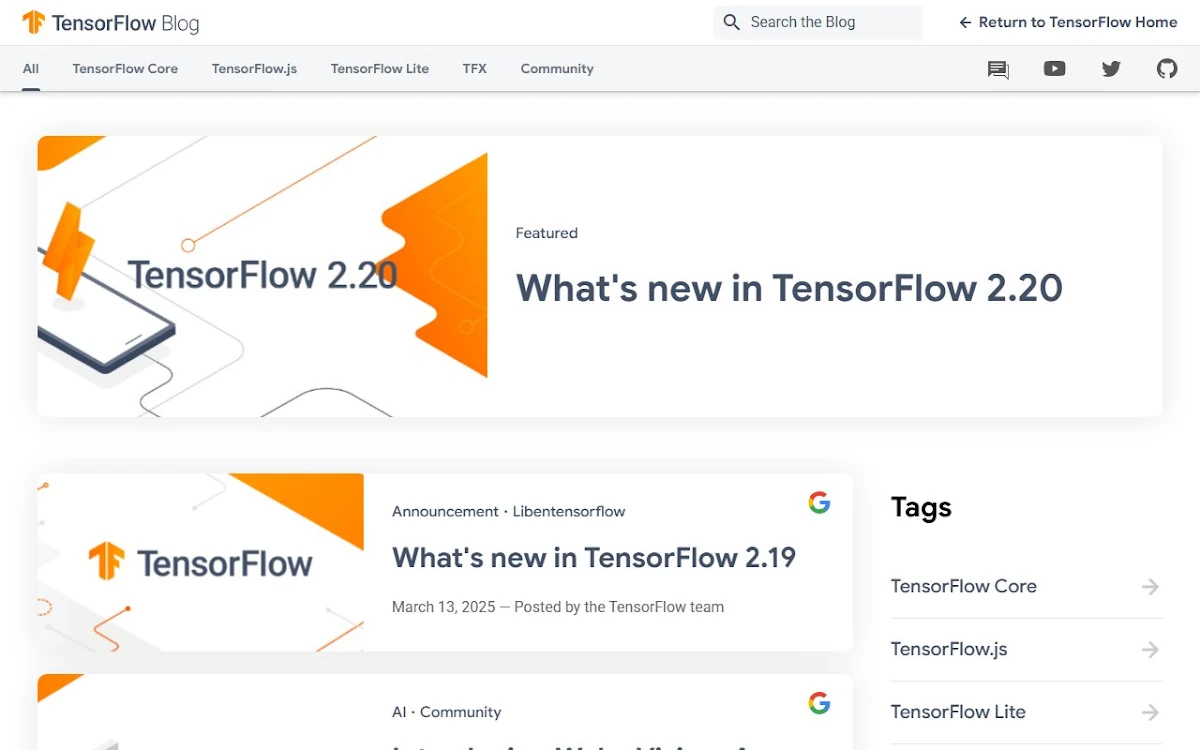Go to the TensorFlow Lite tab
The width and height of the screenshot is (1200, 750).
[380, 69]
